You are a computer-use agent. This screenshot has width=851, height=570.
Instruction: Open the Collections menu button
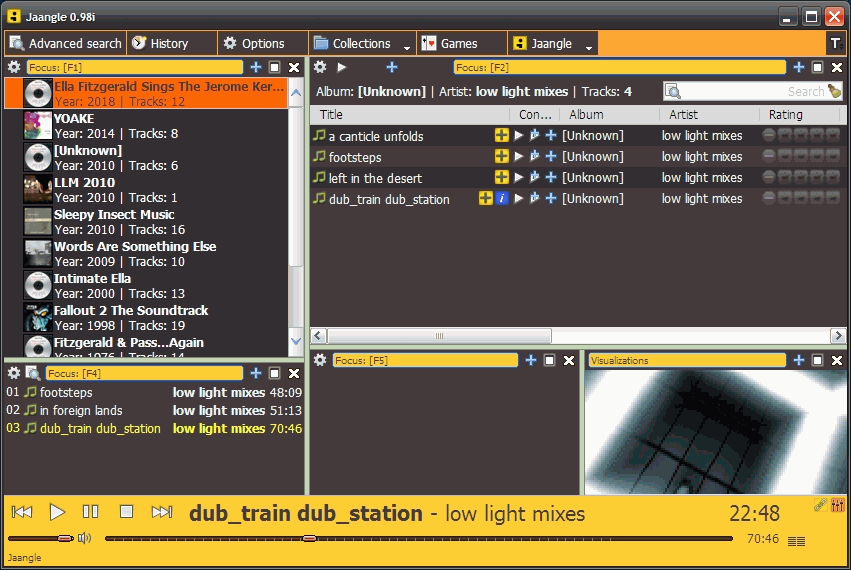(354, 43)
